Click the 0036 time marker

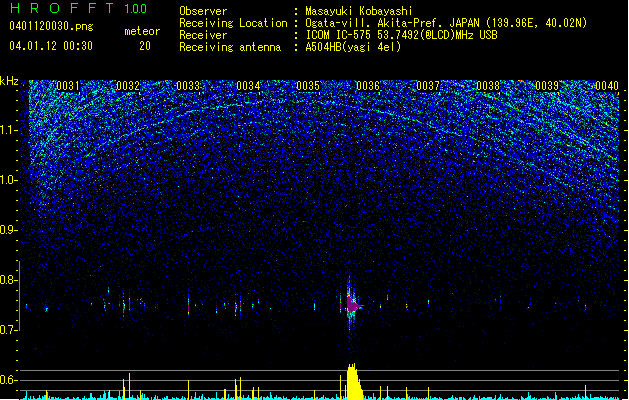[368, 86]
